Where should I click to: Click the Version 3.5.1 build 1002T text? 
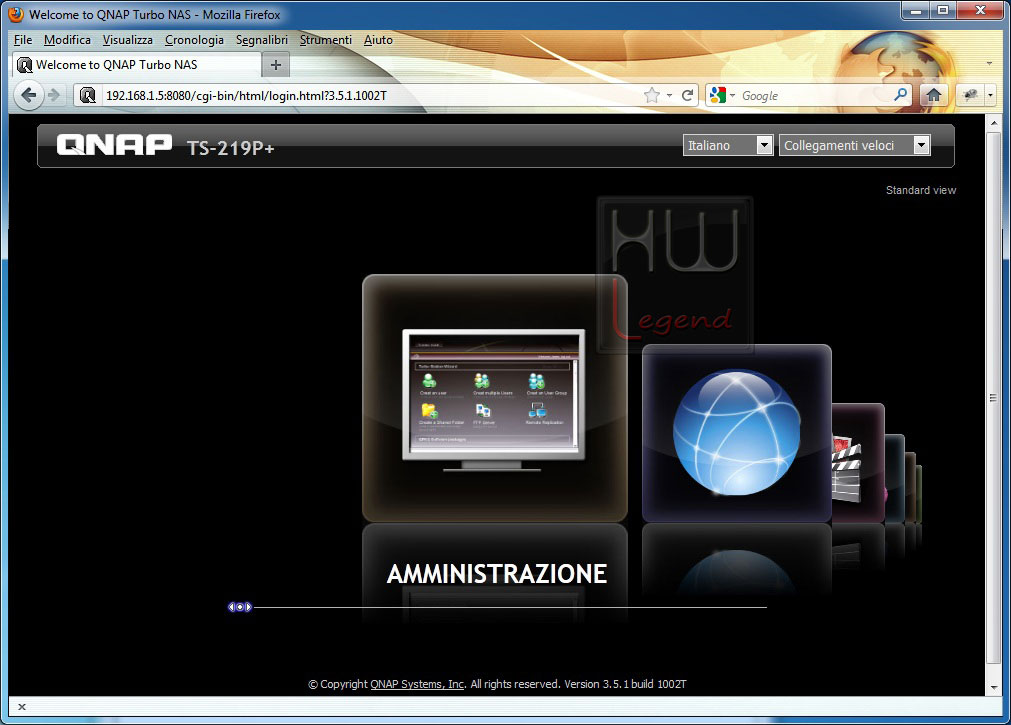[x=625, y=684]
